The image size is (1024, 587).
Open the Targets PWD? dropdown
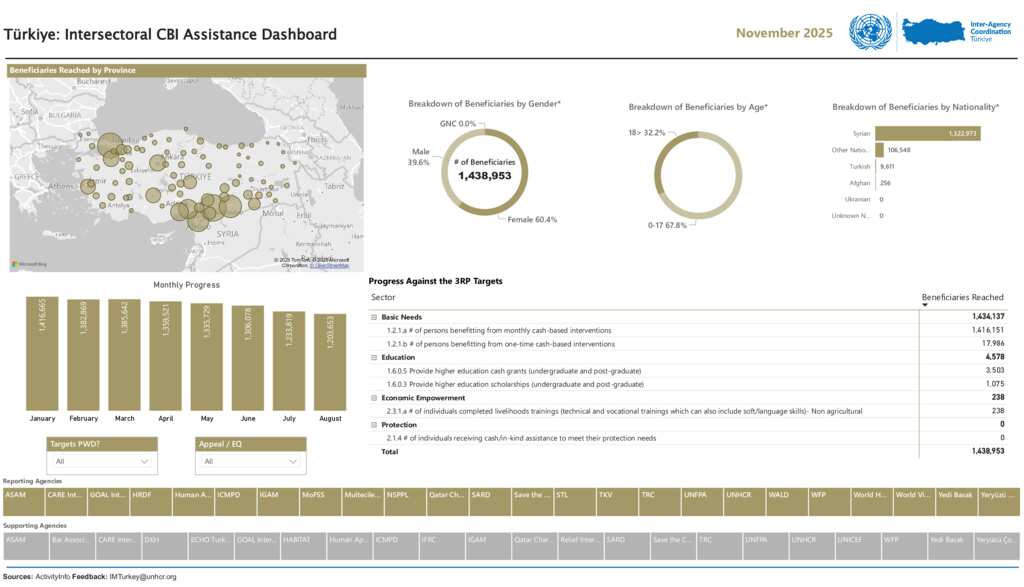[102, 461]
